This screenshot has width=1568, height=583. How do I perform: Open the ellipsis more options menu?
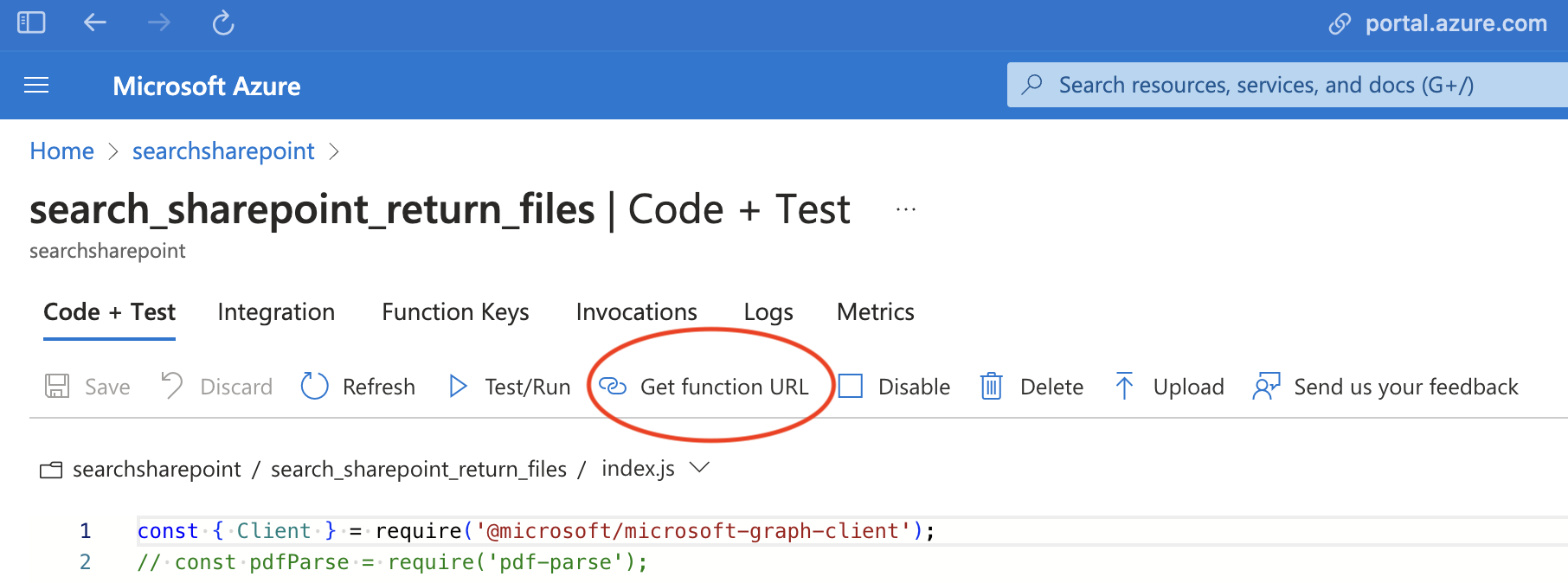(906, 209)
